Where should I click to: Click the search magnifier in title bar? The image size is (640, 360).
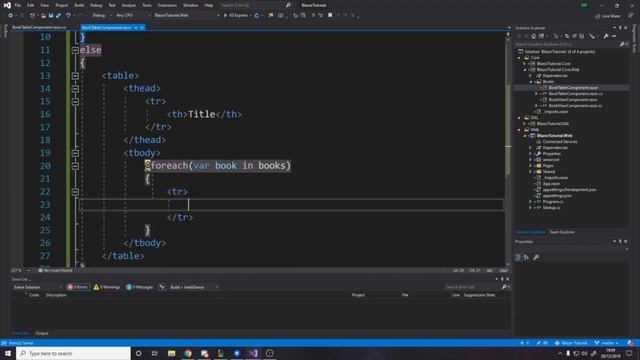(288, 5)
